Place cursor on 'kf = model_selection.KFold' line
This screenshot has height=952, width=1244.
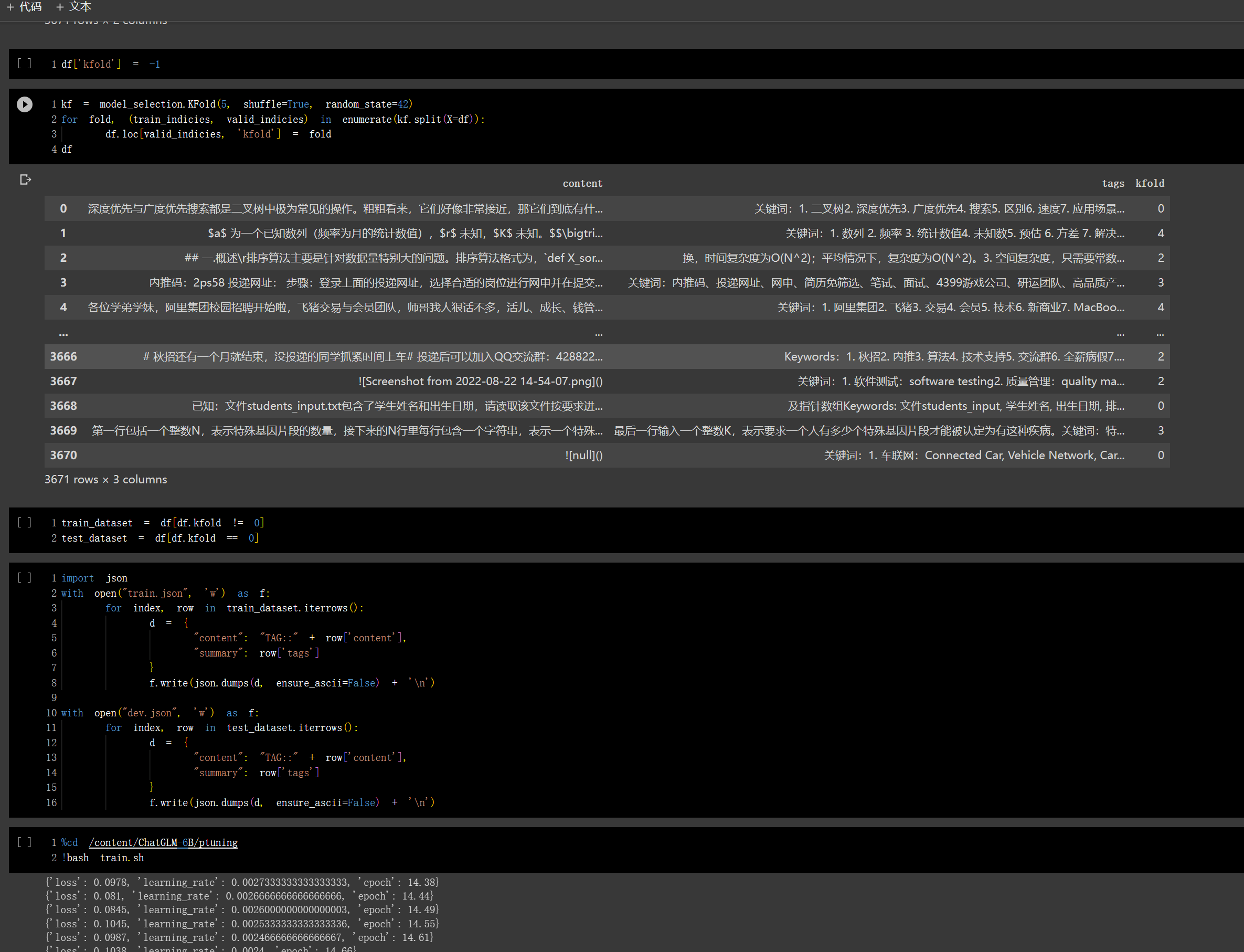[x=237, y=104]
